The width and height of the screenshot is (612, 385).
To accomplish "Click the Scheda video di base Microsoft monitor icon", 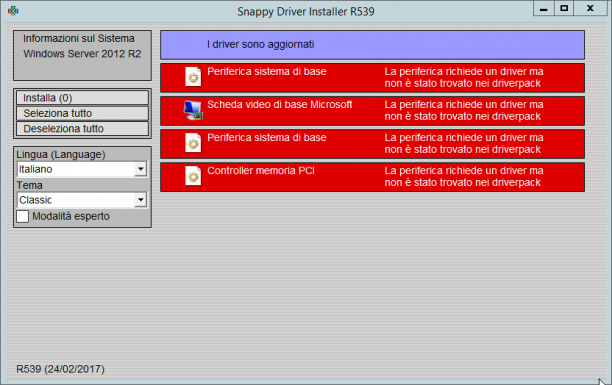I will [193, 111].
